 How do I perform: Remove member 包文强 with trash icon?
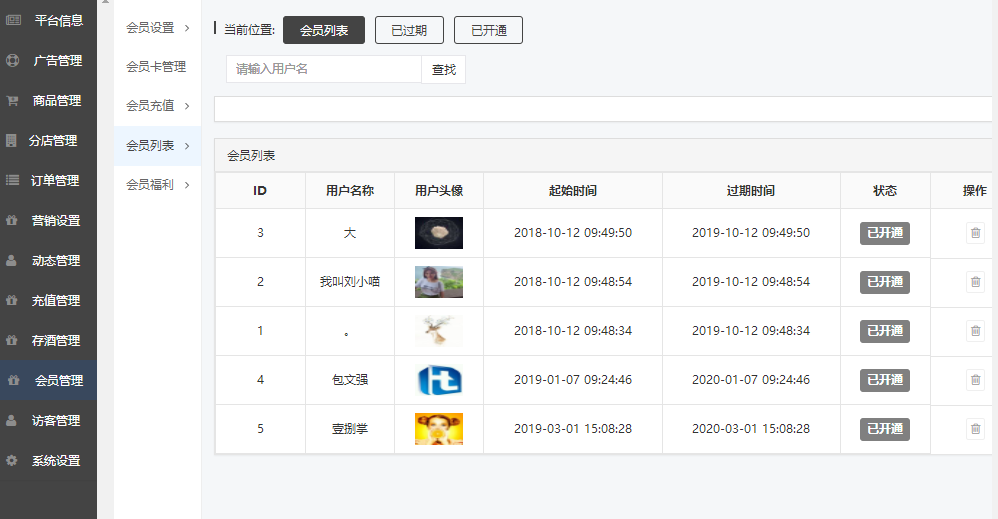coord(975,380)
